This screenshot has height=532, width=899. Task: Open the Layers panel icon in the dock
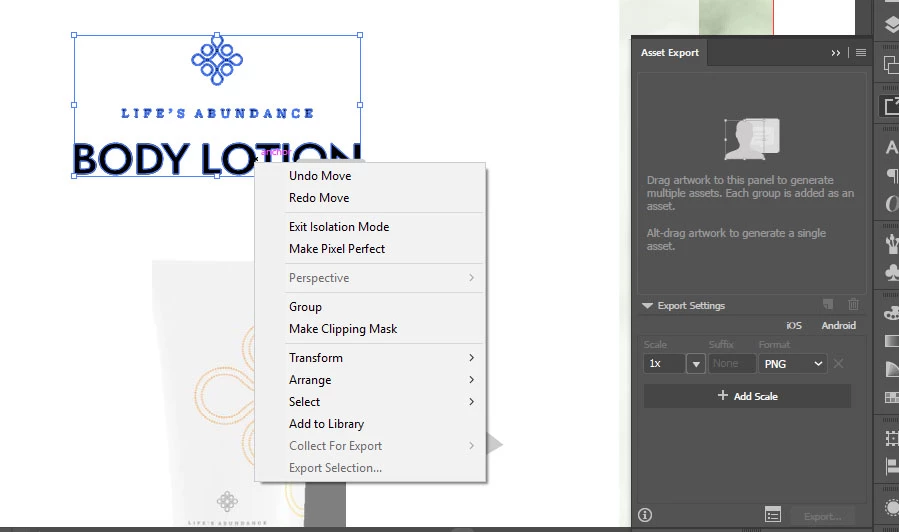(892, 23)
